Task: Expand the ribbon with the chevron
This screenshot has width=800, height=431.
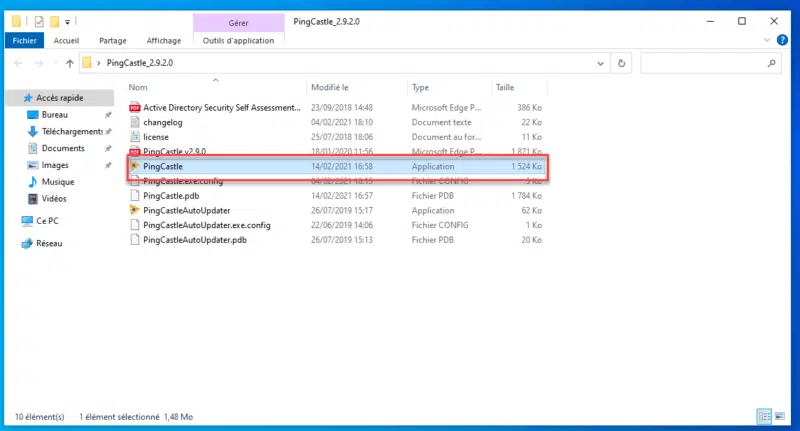Action: 766,40
